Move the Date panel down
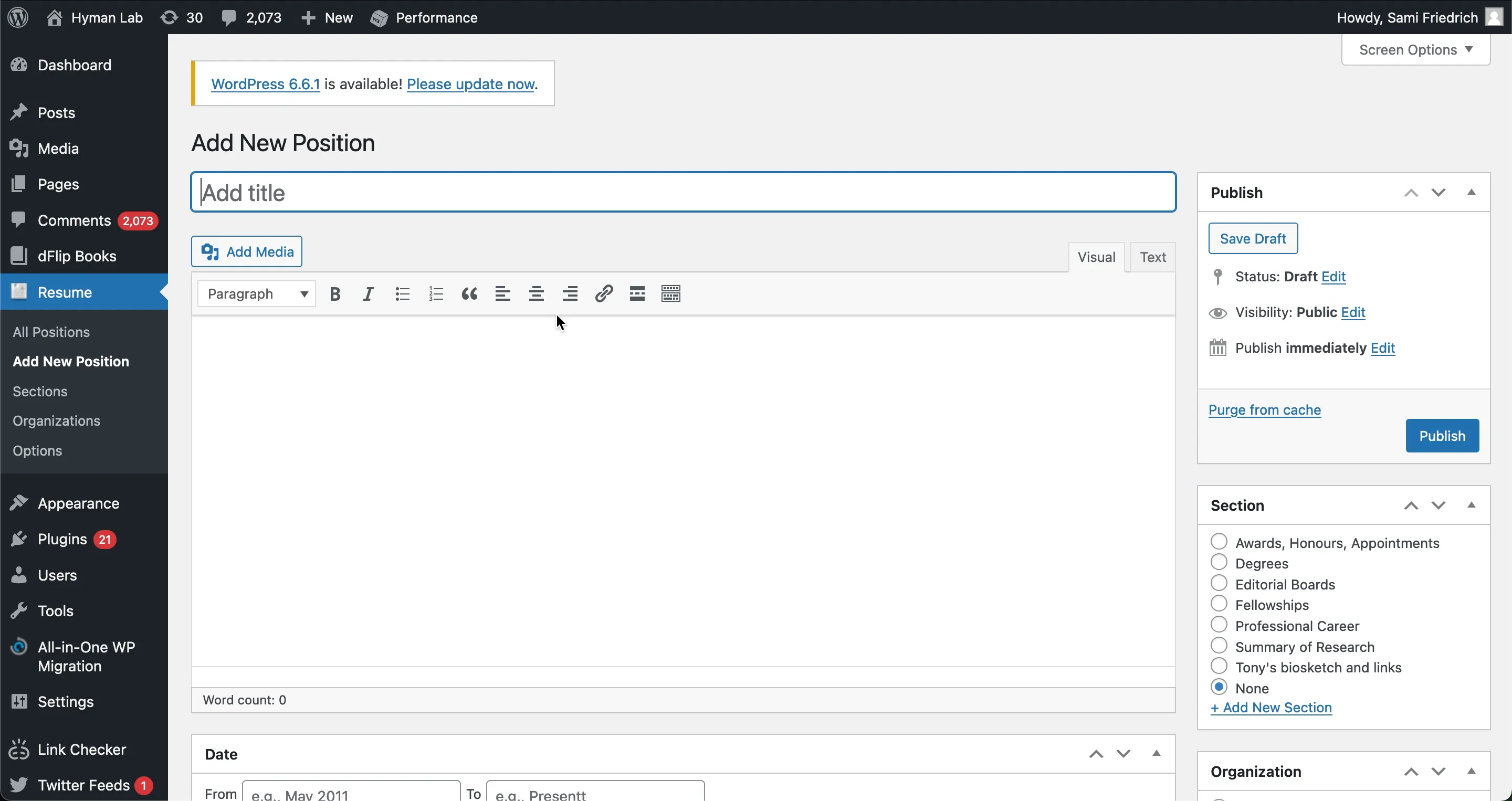This screenshot has width=1512, height=801. 1123,754
